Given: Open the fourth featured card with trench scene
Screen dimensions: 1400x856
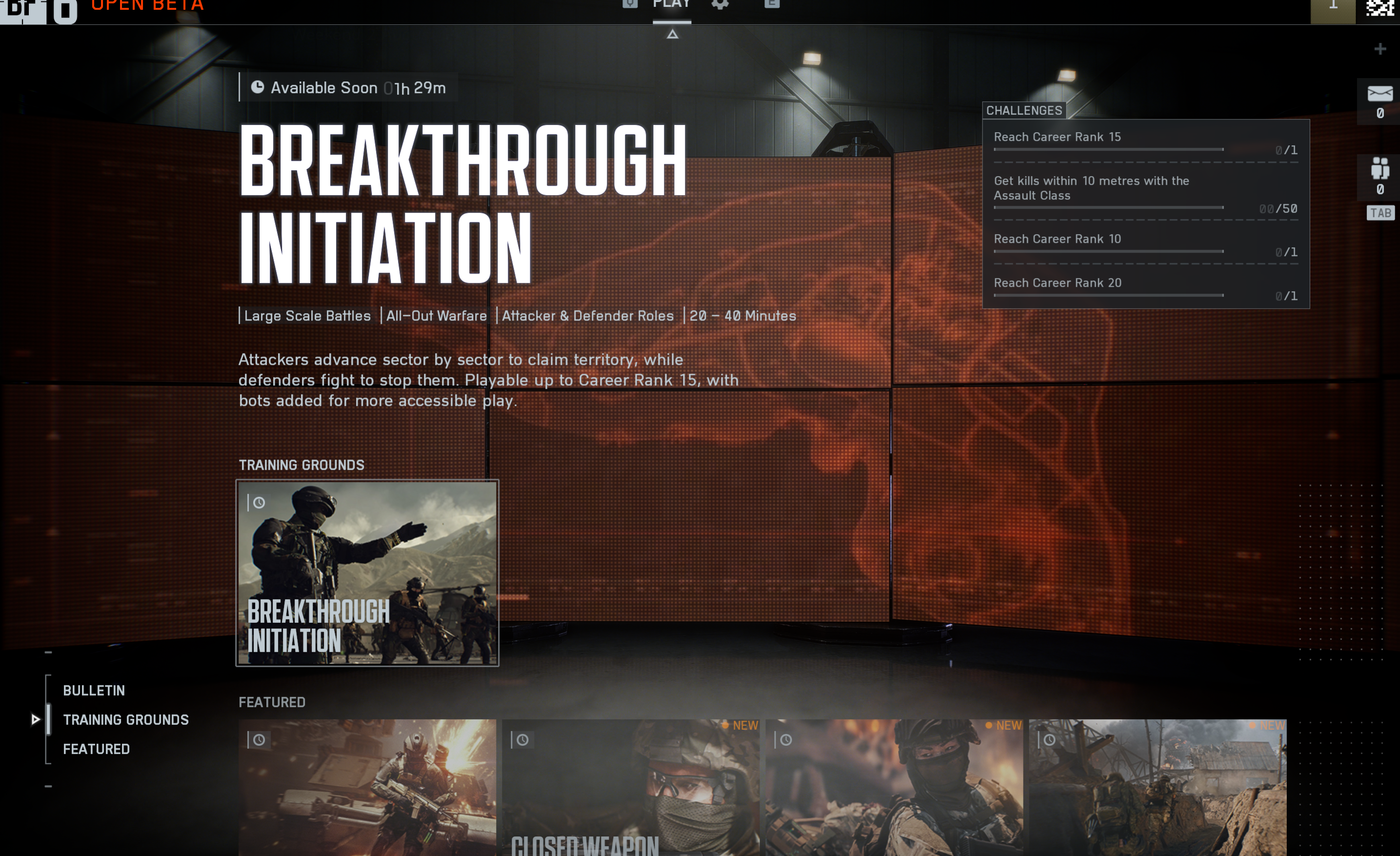Looking at the screenshot, I should click(1158, 788).
